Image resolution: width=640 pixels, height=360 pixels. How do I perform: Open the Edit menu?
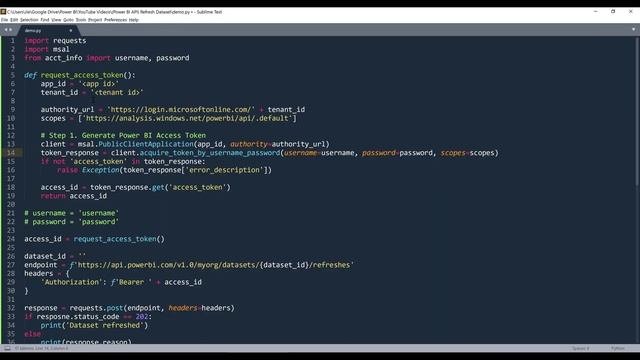tap(14, 20)
